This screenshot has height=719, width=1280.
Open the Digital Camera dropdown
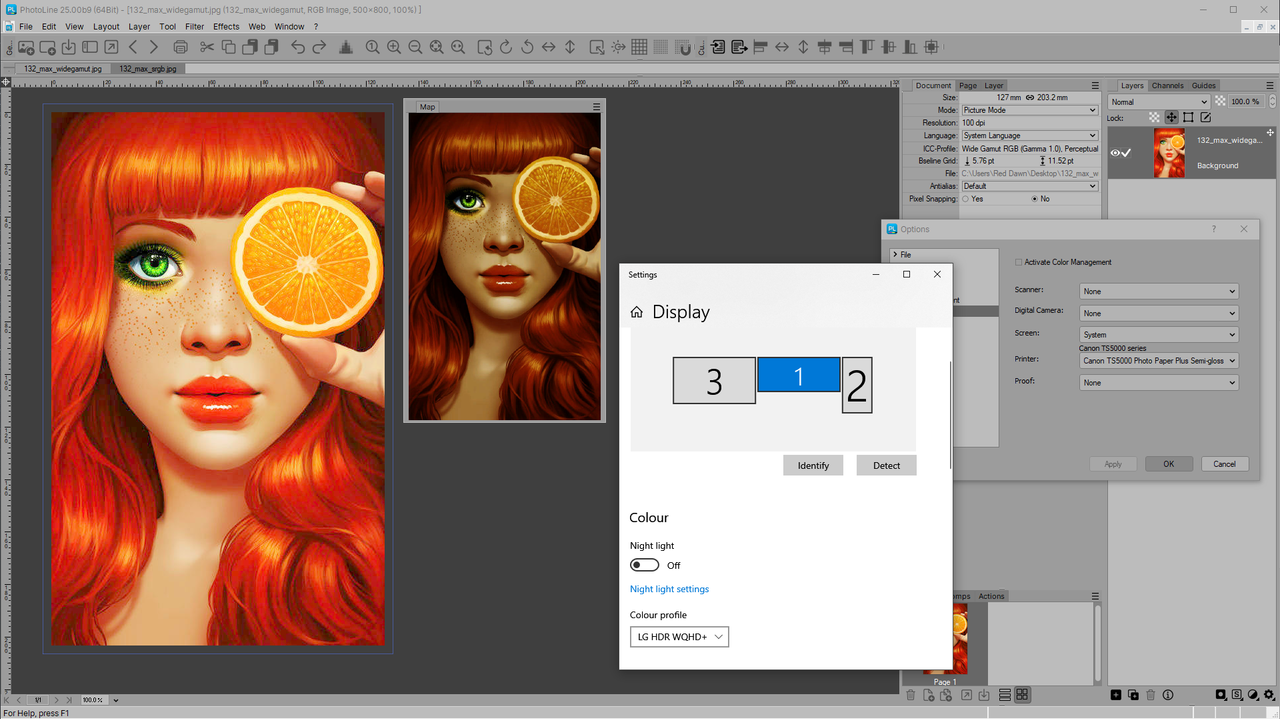1159,313
